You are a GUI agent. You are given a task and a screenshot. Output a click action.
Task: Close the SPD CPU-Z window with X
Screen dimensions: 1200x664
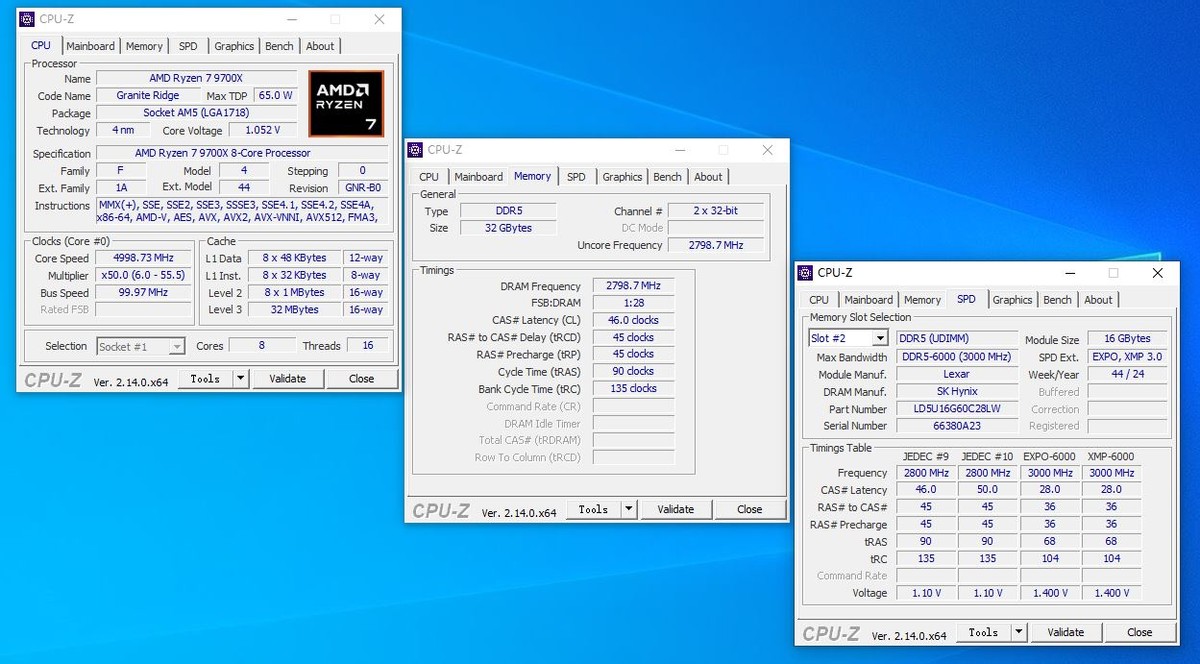pos(1157,273)
